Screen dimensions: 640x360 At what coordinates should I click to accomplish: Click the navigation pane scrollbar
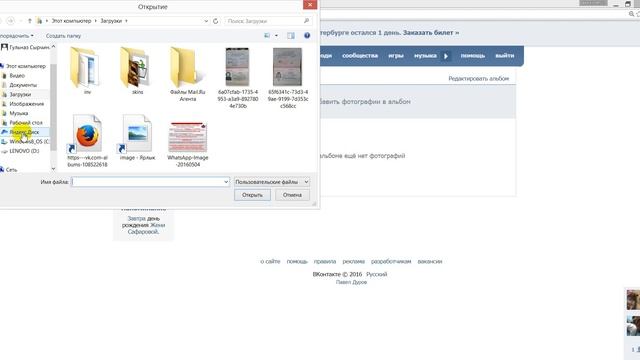[53, 108]
